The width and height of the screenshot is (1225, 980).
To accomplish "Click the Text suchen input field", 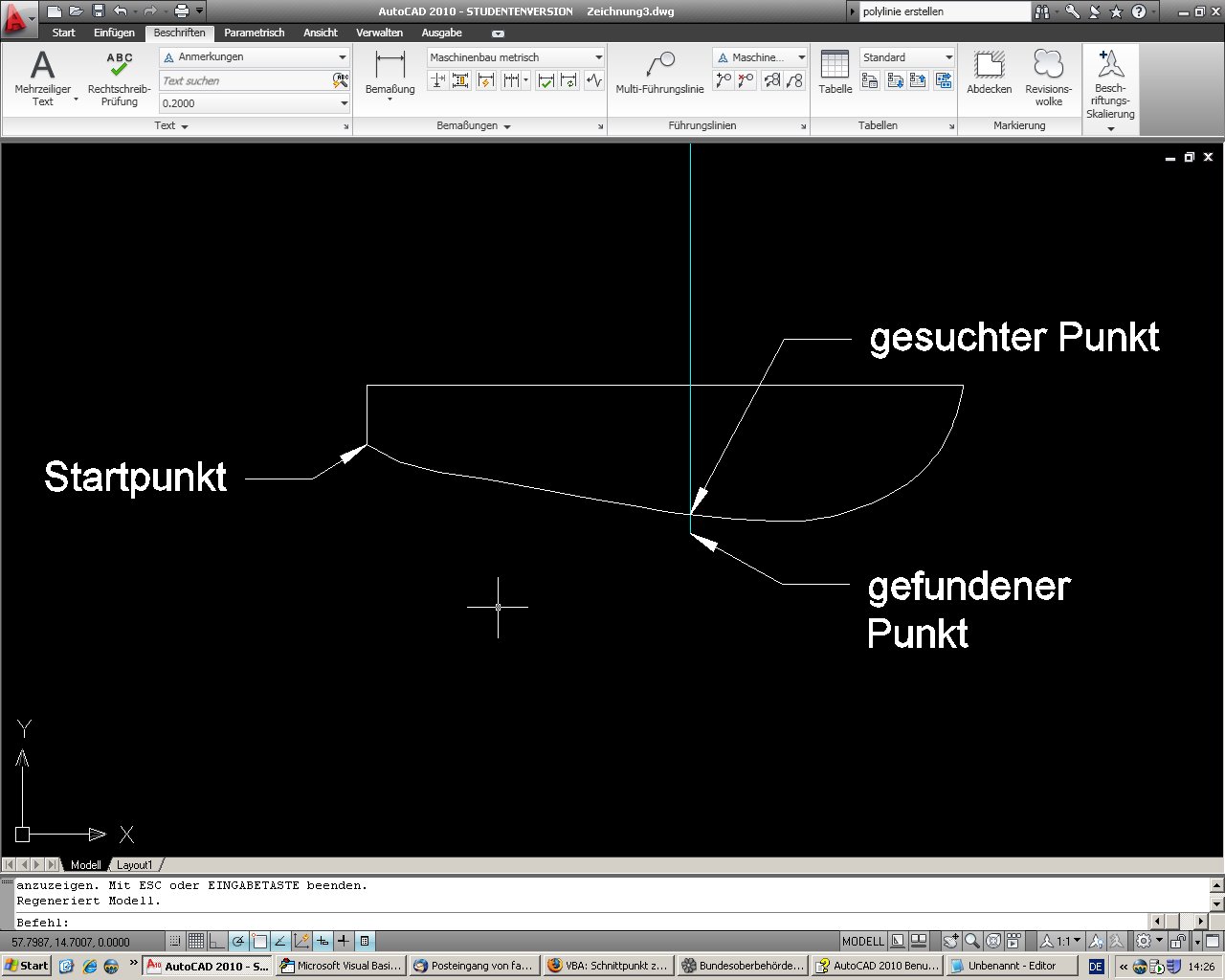I will click(x=245, y=80).
